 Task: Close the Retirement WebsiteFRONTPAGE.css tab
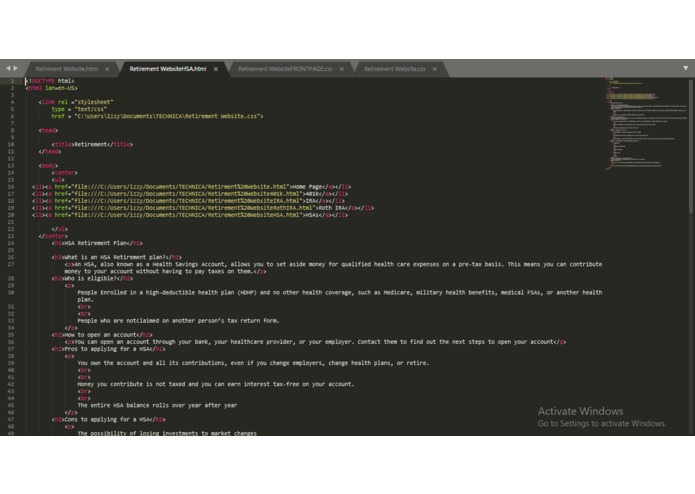342,69
